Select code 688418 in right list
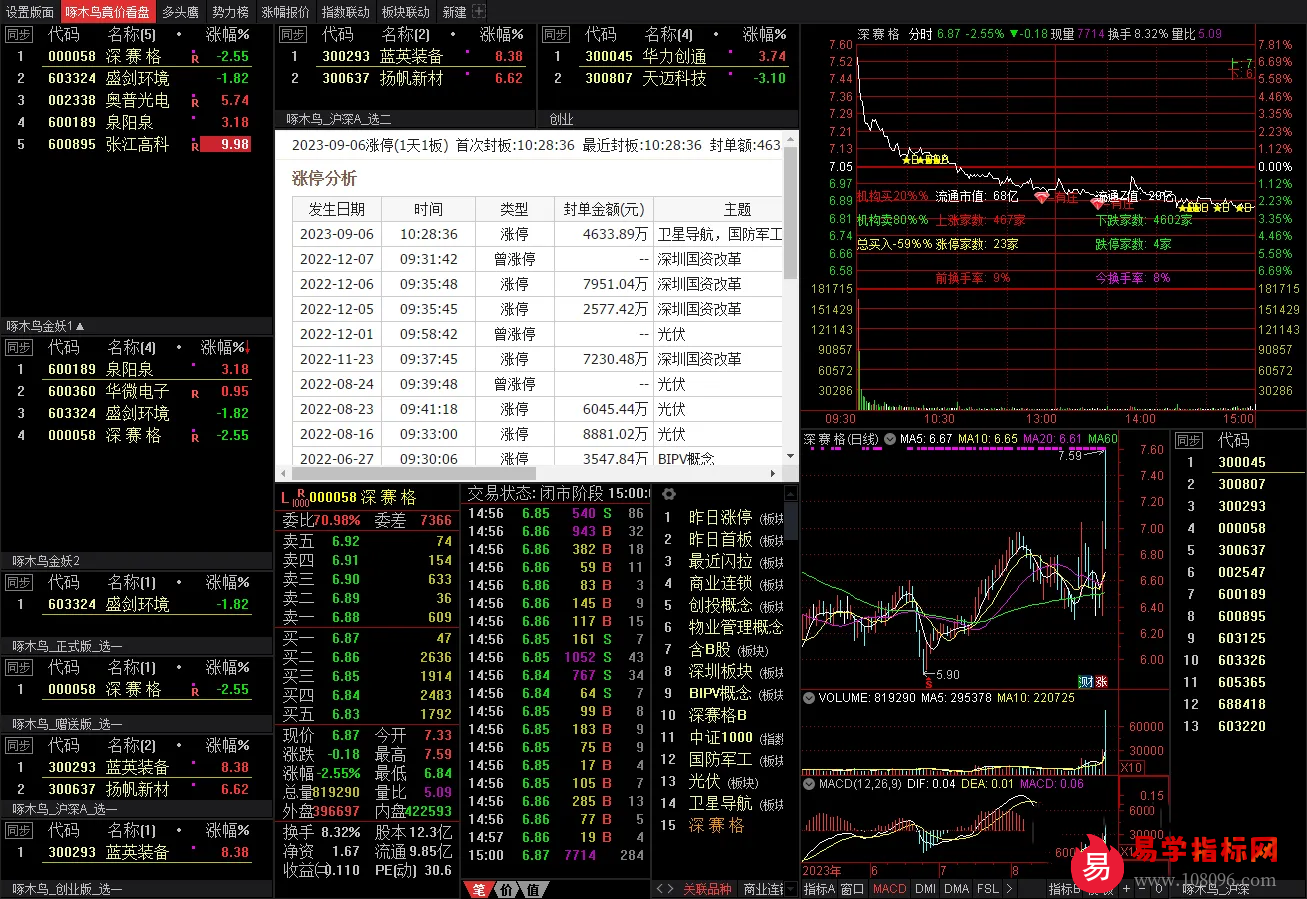Image resolution: width=1307 pixels, height=899 pixels. click(1241, 704)
